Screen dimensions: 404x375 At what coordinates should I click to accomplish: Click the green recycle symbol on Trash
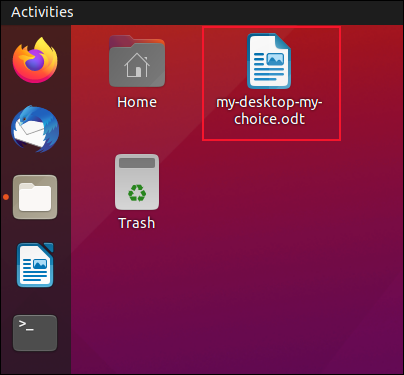137,193
